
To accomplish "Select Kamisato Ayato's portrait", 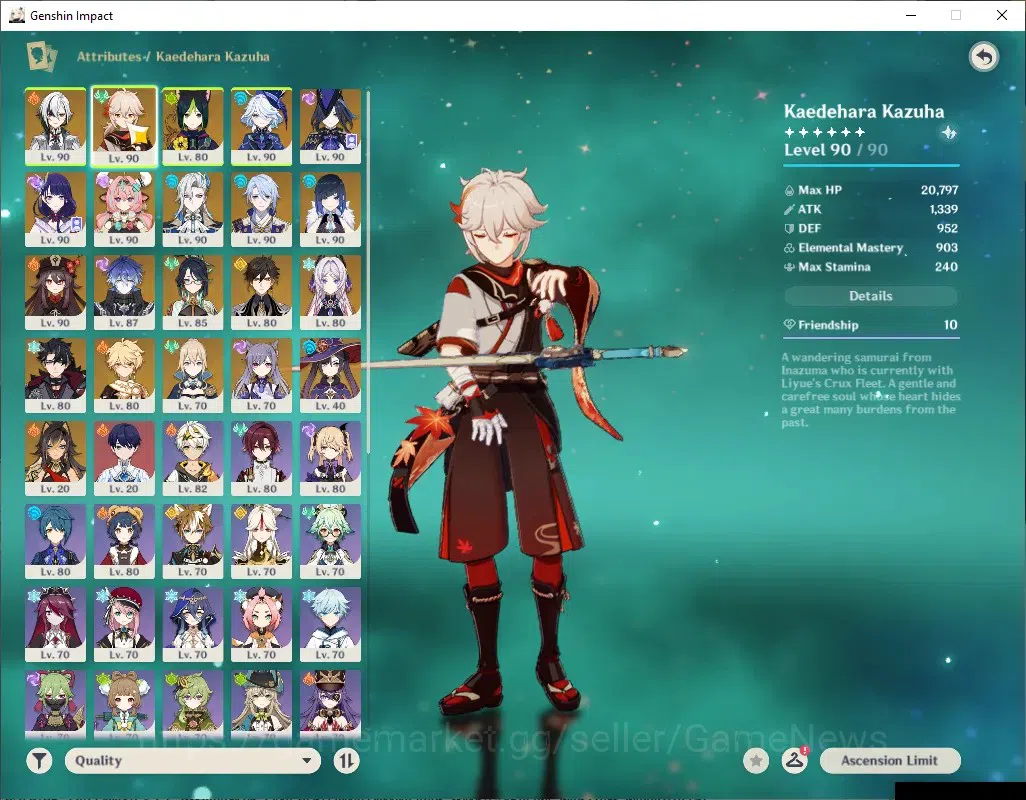I will [x=262, y=209].
